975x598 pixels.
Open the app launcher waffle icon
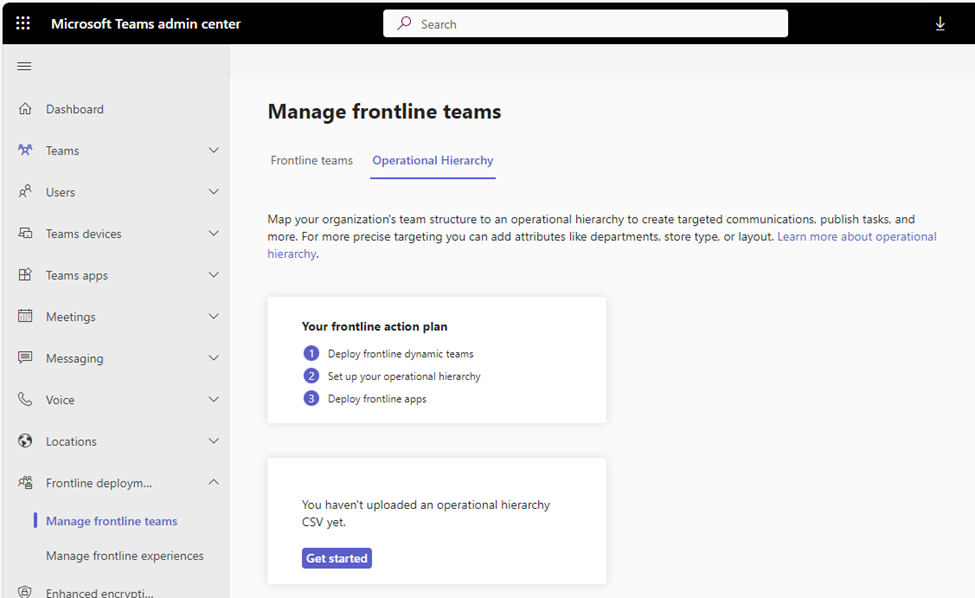[23, 24]
